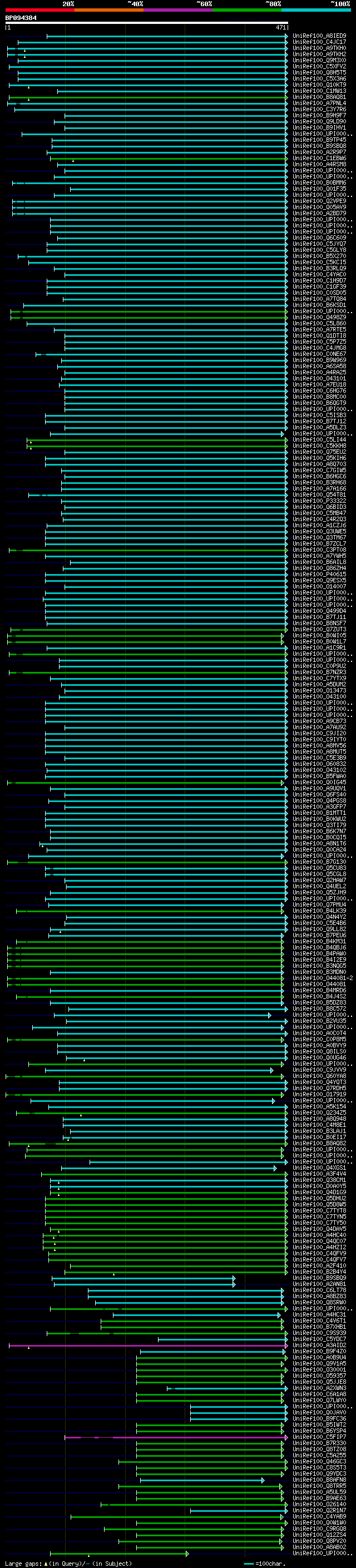This screenshot has width=356, height=1568.
Task: Select label UniRef100_B8AQ82
Action: click(x=319, y=1143)
